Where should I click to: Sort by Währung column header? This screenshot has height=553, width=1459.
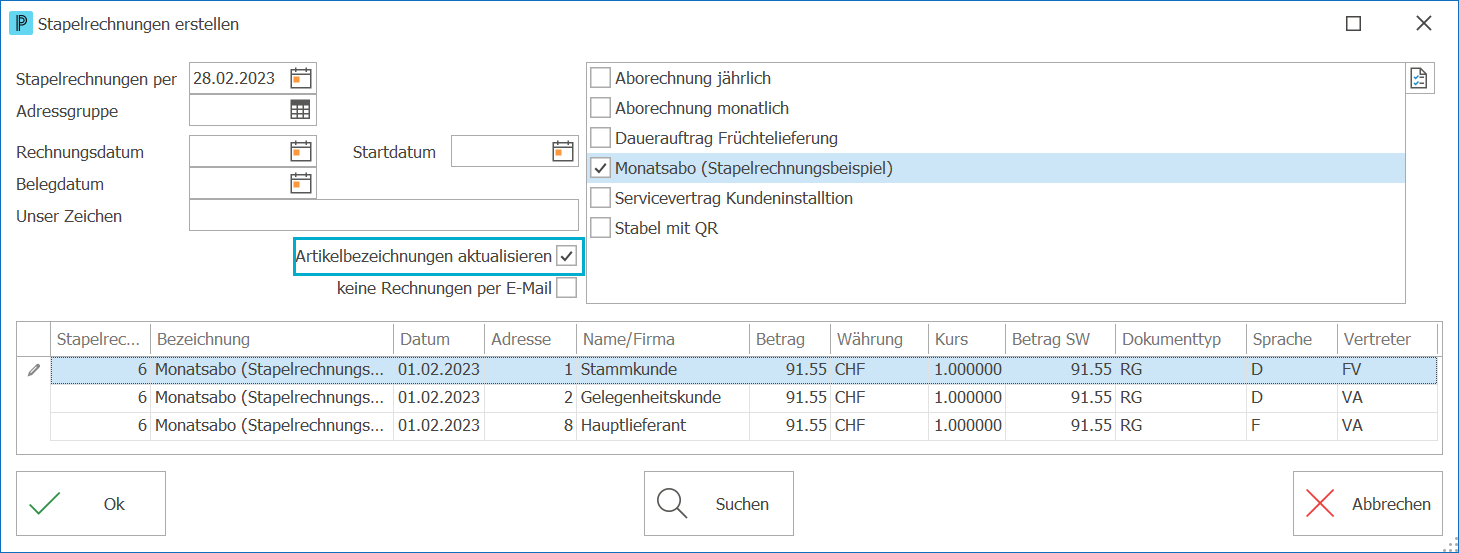(x=879, y=339)
